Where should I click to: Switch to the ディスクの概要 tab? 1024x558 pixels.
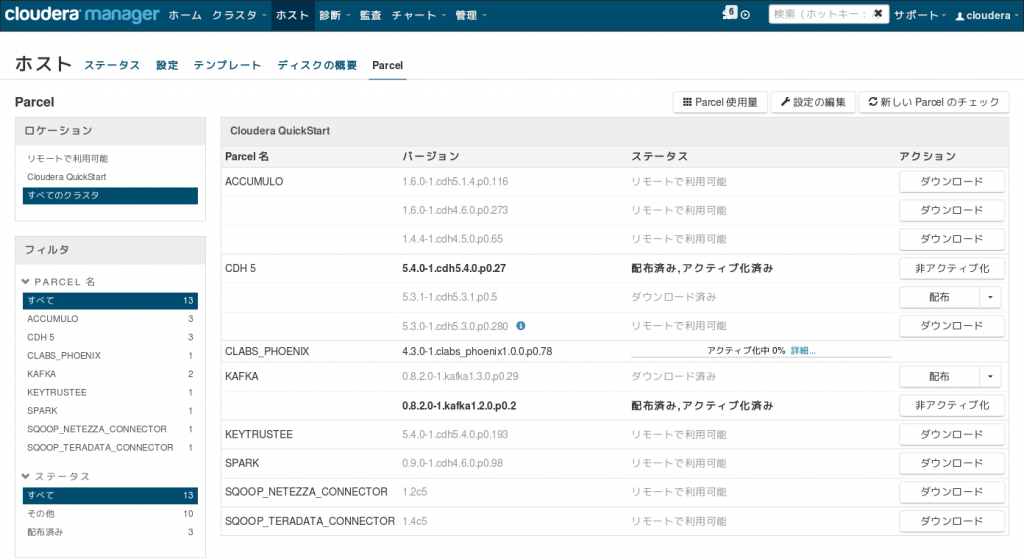point(317,65)
